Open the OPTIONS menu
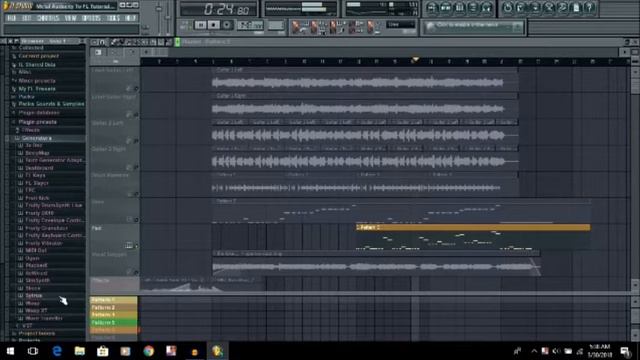 (91, 18)
